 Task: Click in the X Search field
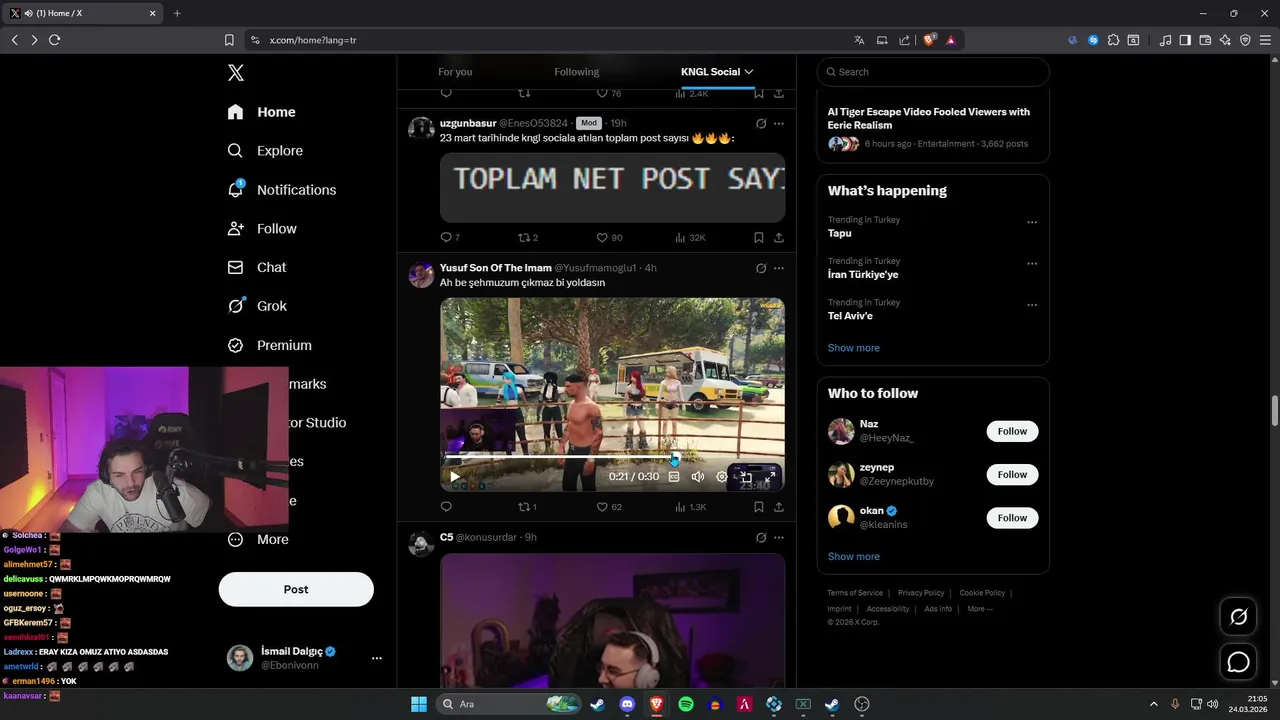coord(933,72)
